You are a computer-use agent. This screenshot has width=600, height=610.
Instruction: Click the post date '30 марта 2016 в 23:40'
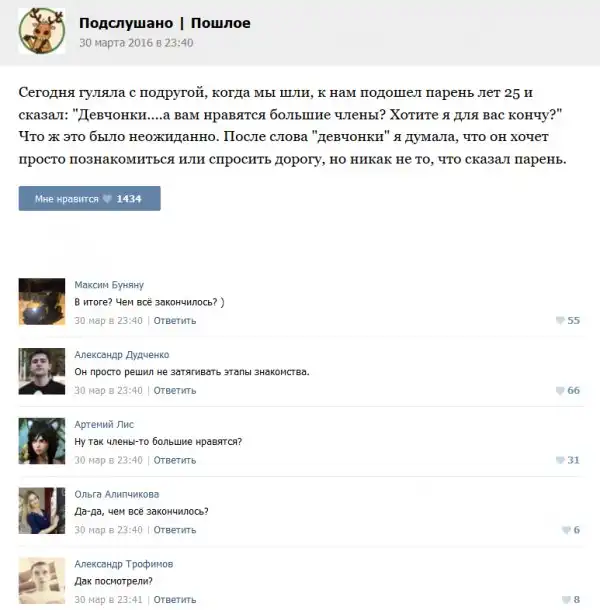[x=136, y=42]
